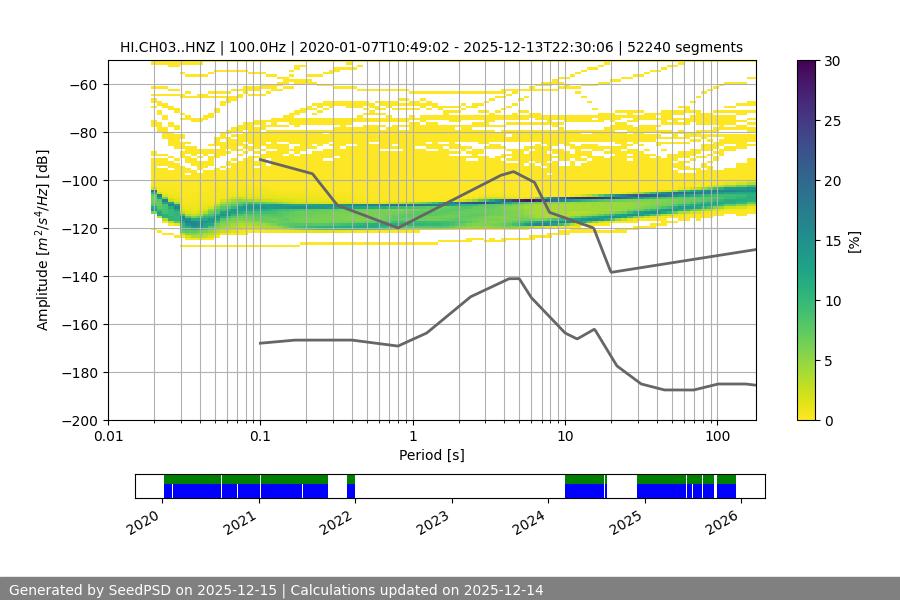Image resolution: width=900 pixels, height=600 pixels.
Task: Click the dark purple top of colorbar
Action: click(x=808, y=65)
